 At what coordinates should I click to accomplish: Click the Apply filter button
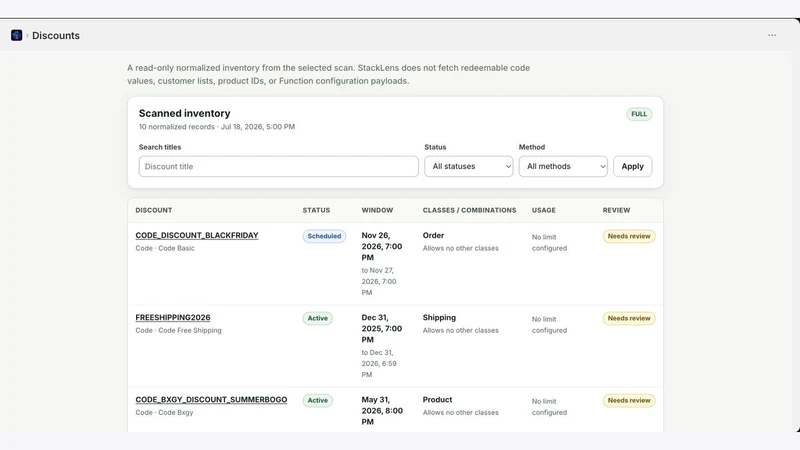632,166
